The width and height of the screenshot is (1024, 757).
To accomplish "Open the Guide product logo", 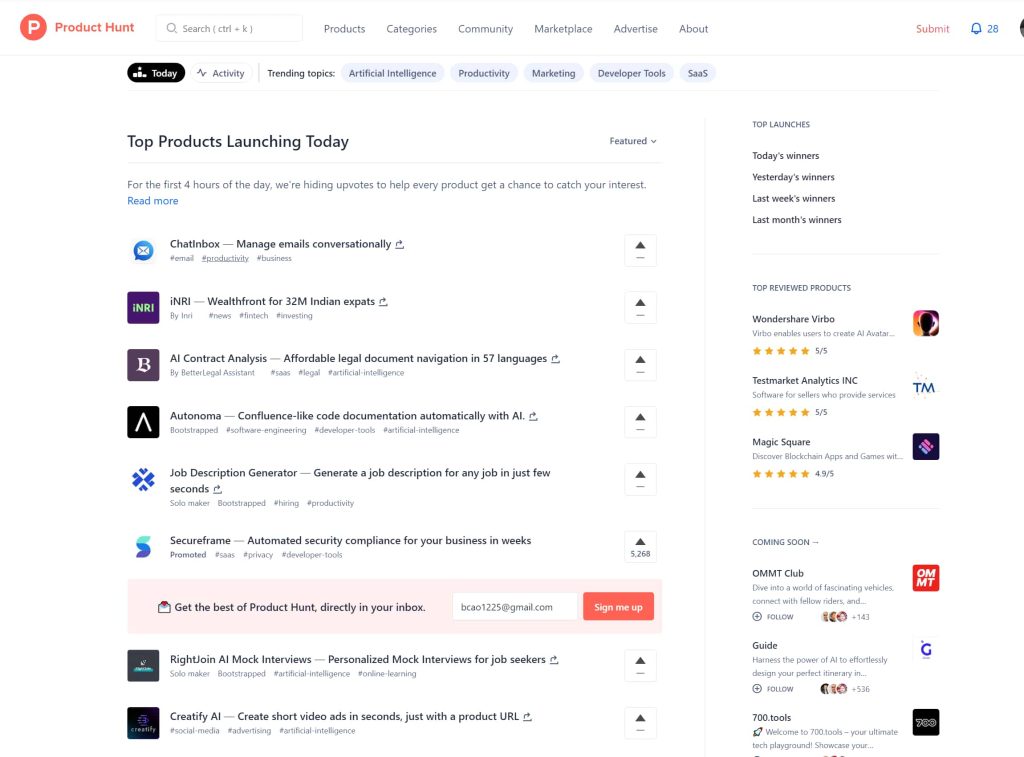I will click(x=925, y=650).
